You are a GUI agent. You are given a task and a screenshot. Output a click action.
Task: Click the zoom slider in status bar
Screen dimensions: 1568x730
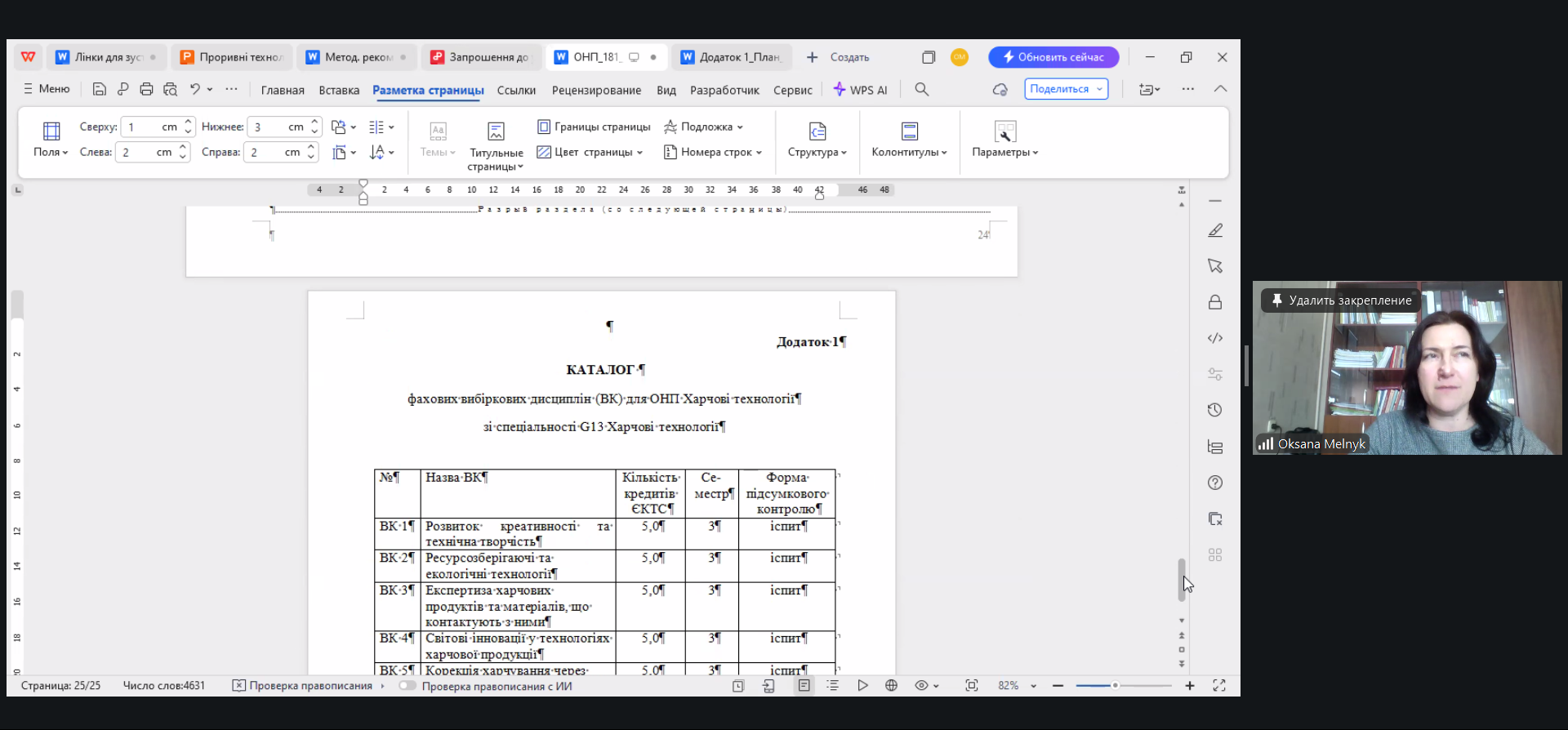coord(1115,686)
